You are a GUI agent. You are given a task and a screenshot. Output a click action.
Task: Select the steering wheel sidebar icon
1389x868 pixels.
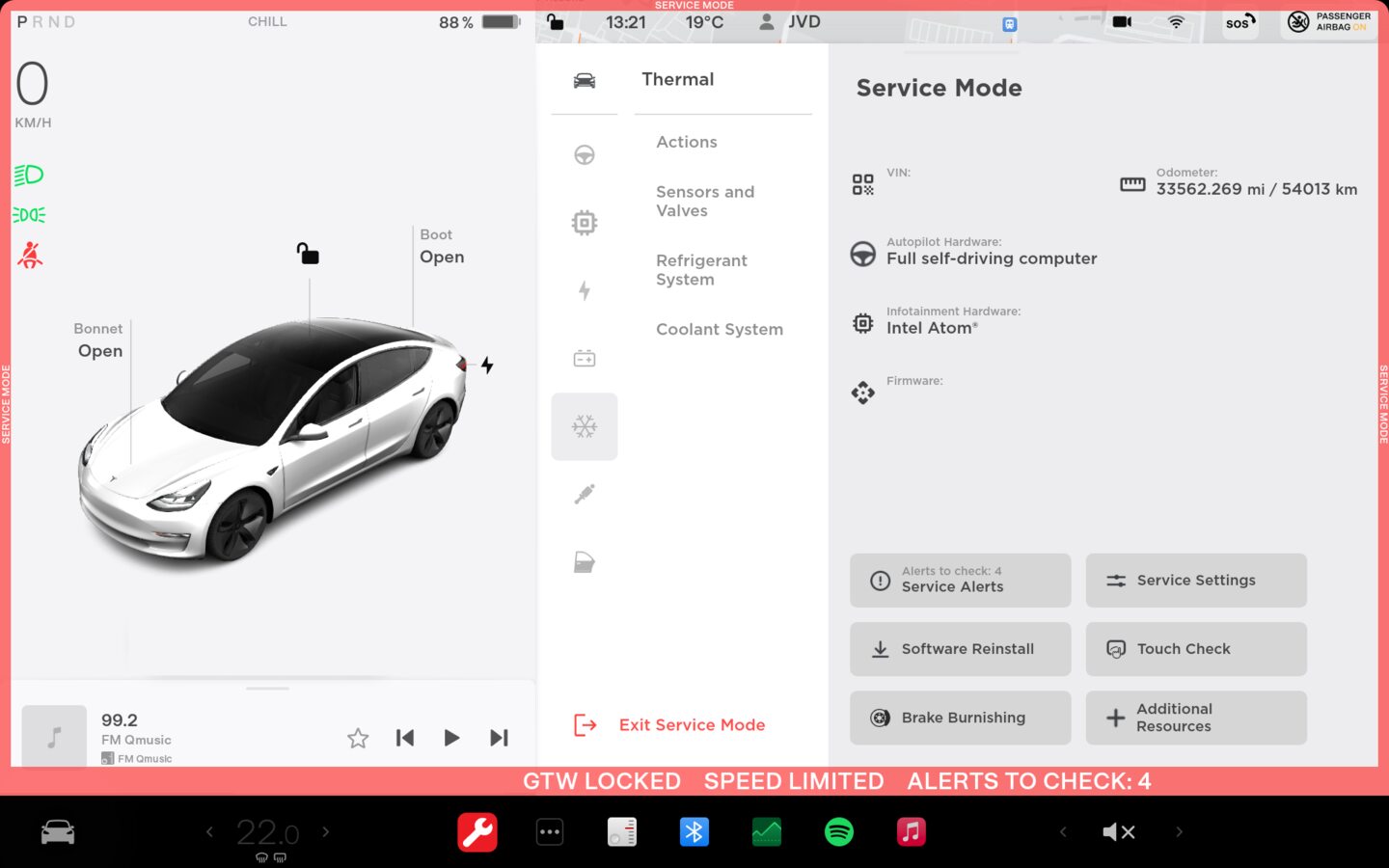(x=585, y=154)
